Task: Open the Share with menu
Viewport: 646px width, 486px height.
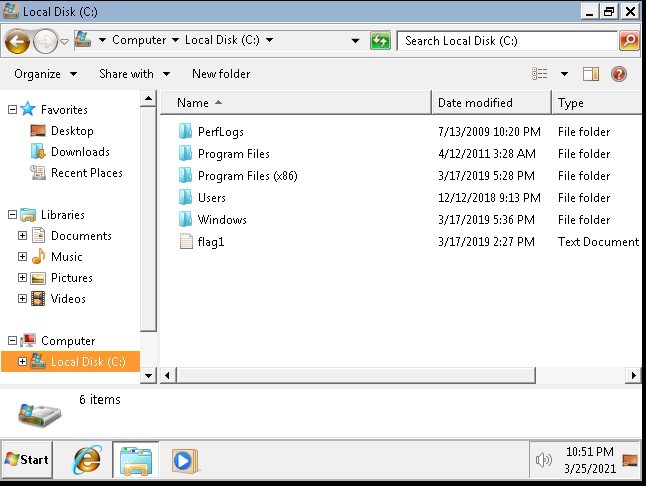Action: coord(134,74)
